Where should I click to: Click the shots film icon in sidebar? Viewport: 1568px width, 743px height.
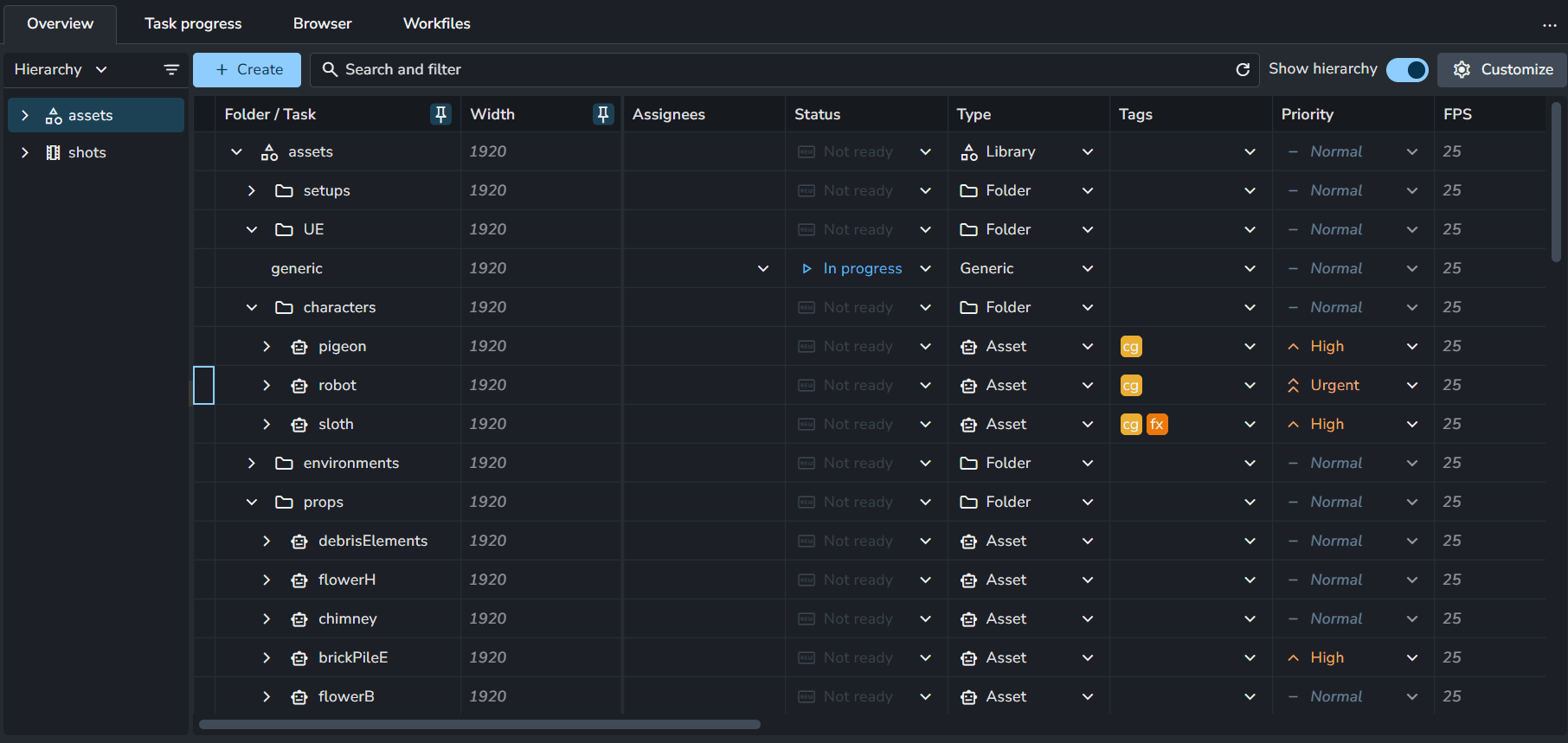click(x=54, y=153)
